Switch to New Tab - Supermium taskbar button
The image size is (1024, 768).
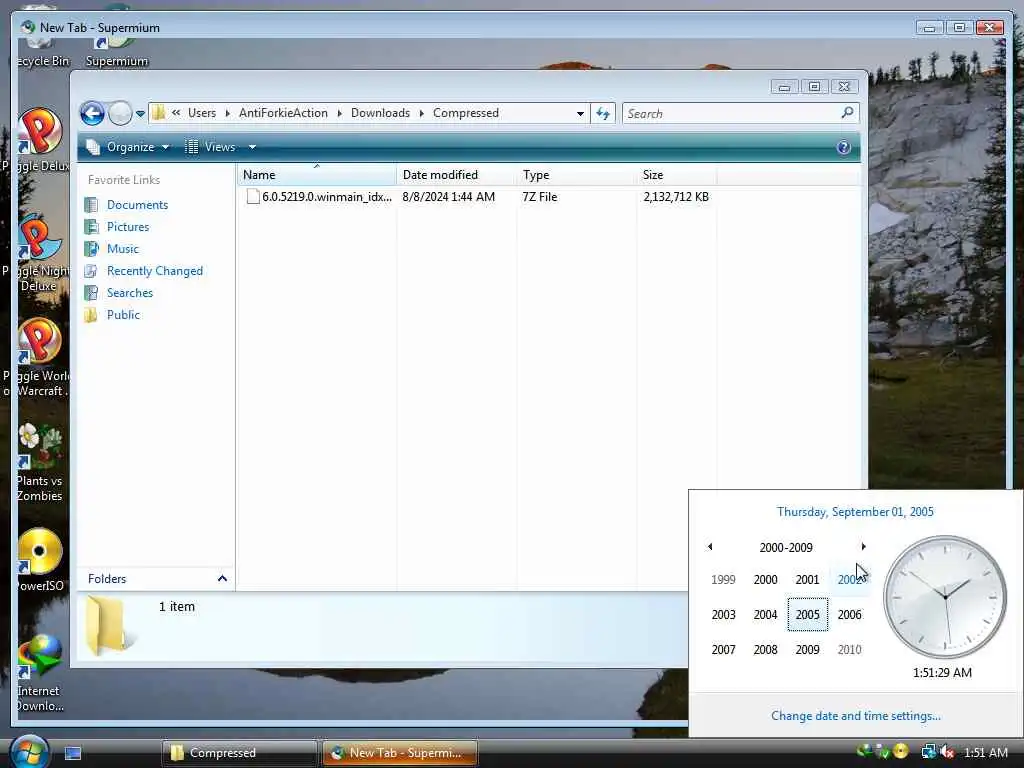(x=400, y=753)
